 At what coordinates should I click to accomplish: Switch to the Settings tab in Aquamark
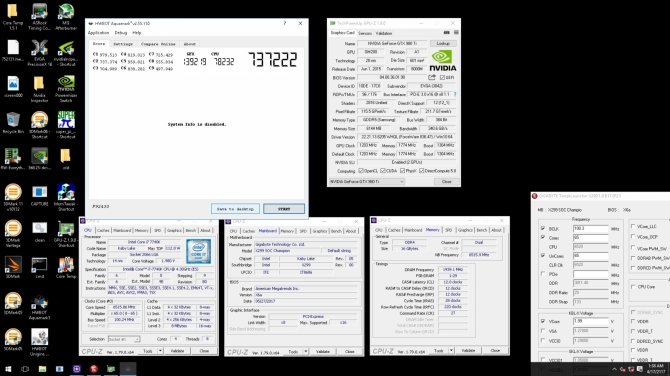click(x=123, y=44)
